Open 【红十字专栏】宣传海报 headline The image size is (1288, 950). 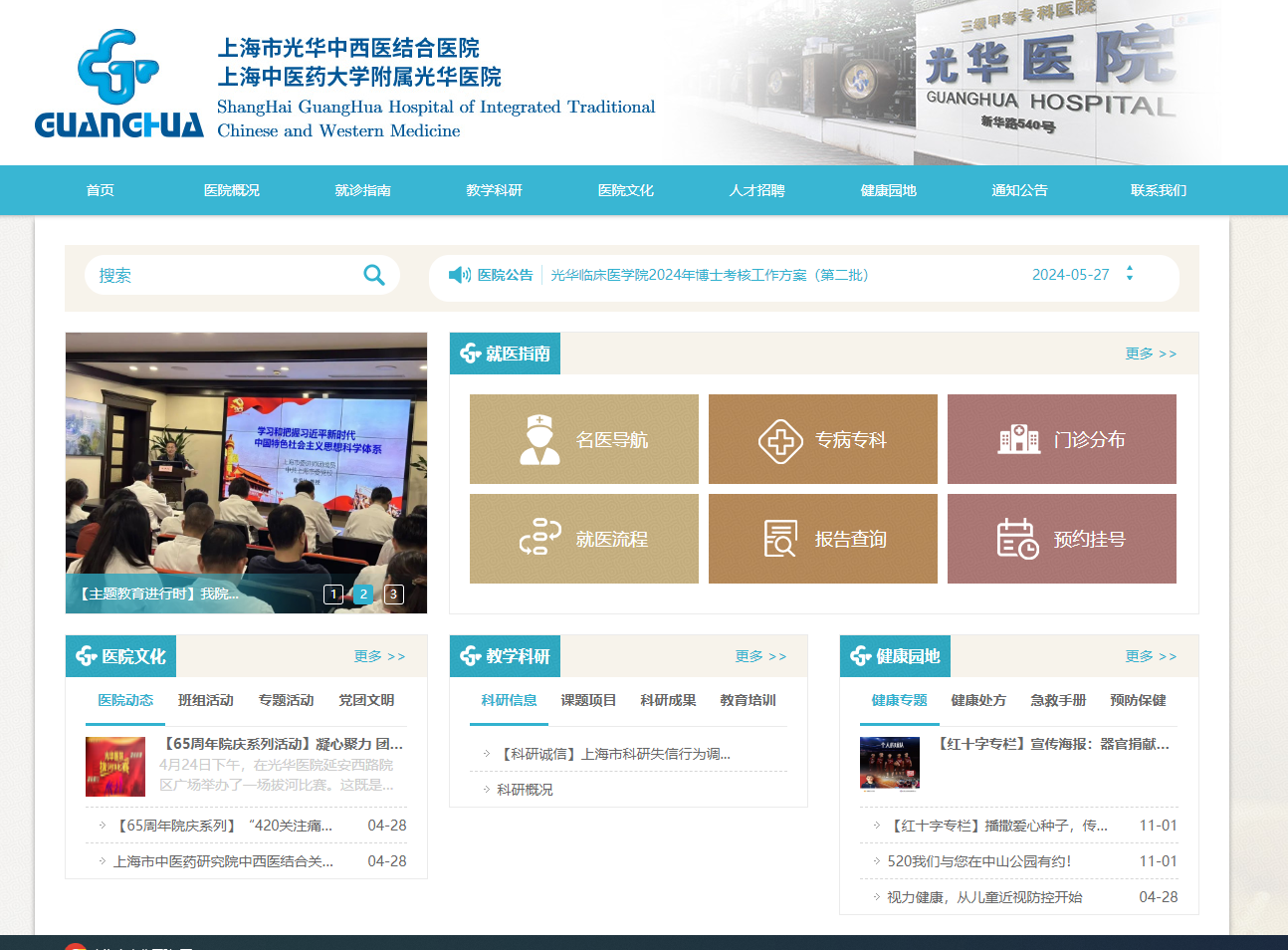(1053, 744)
